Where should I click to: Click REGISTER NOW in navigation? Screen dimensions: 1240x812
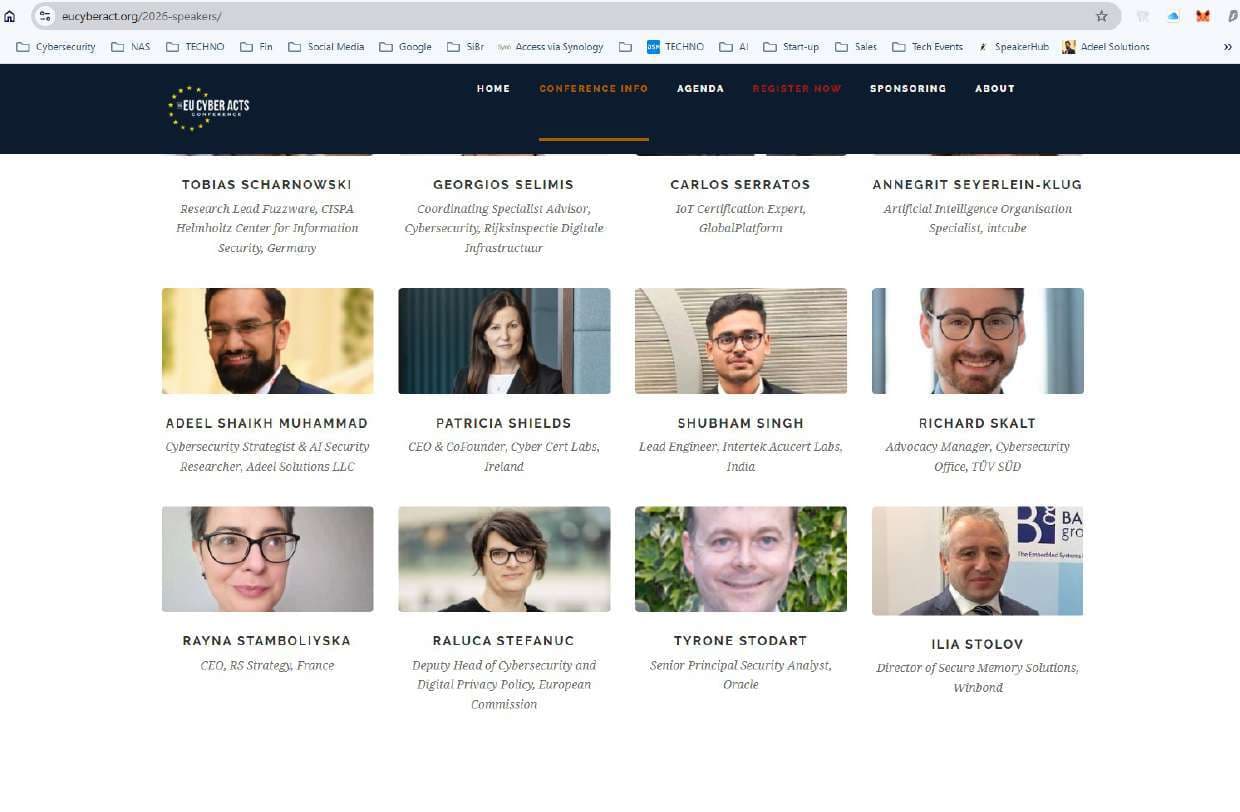(797, 89)
